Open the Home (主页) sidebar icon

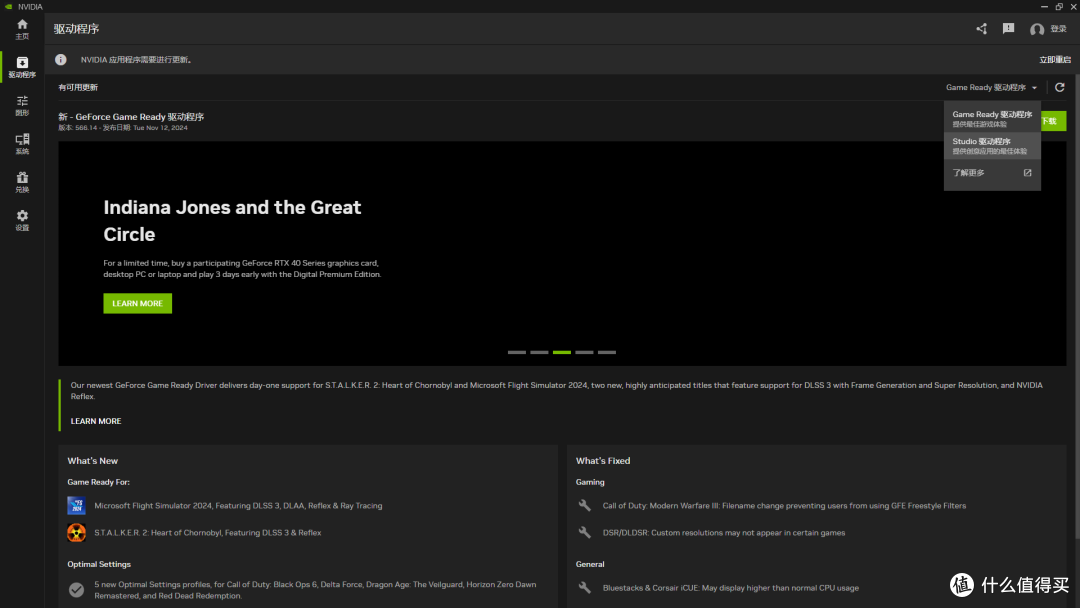(x=22, y=29)
